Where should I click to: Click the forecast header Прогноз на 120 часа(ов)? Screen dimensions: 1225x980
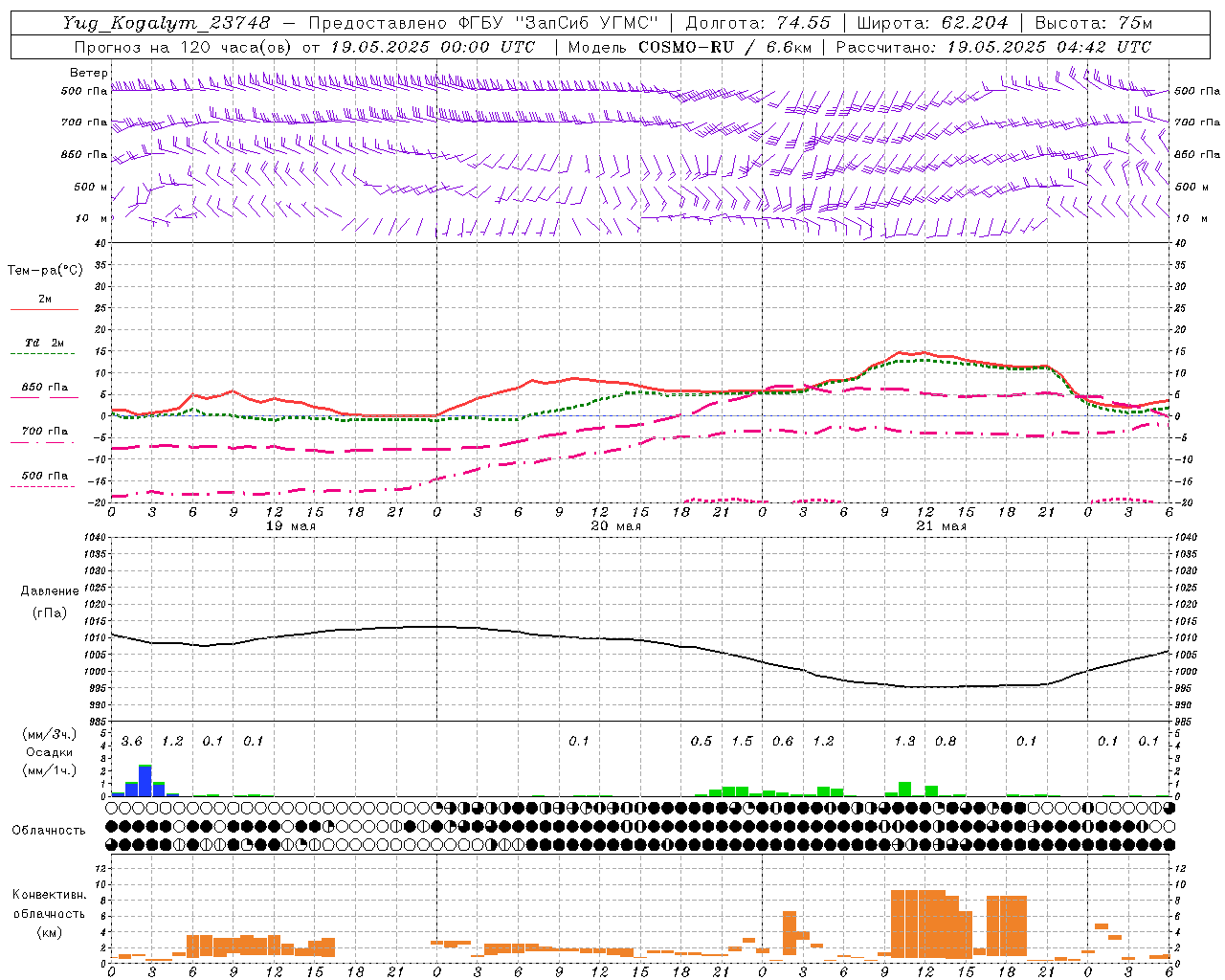184,47
